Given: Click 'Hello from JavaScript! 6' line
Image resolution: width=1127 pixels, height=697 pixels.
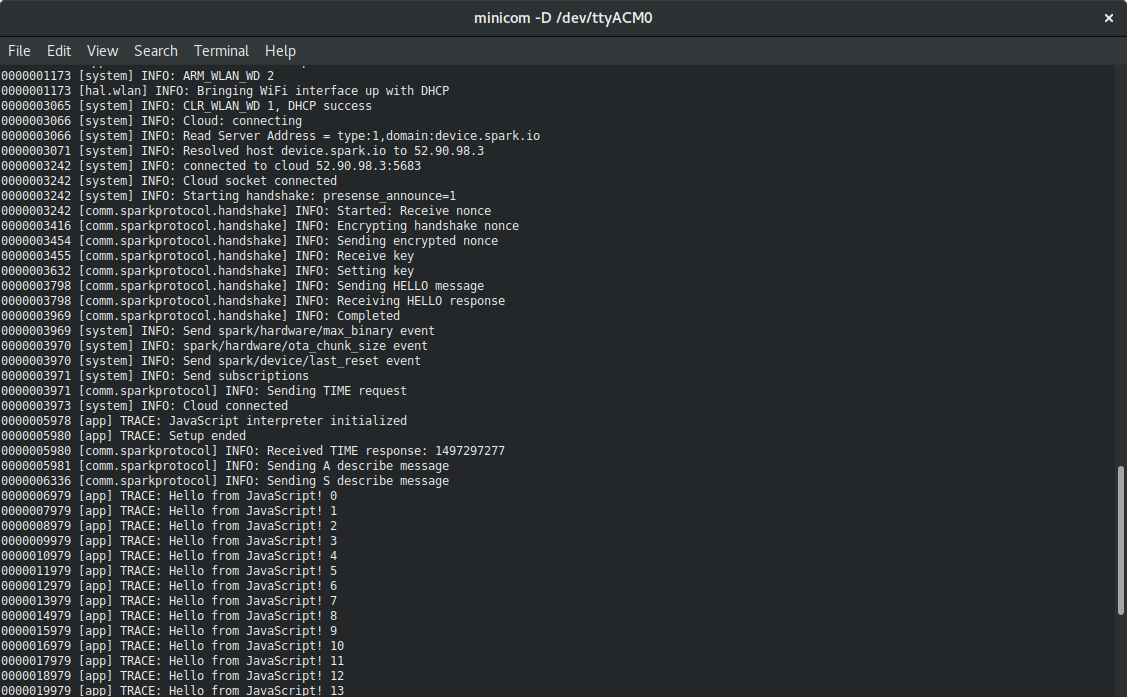Looking at the screenshot, I should coord(169,586).
